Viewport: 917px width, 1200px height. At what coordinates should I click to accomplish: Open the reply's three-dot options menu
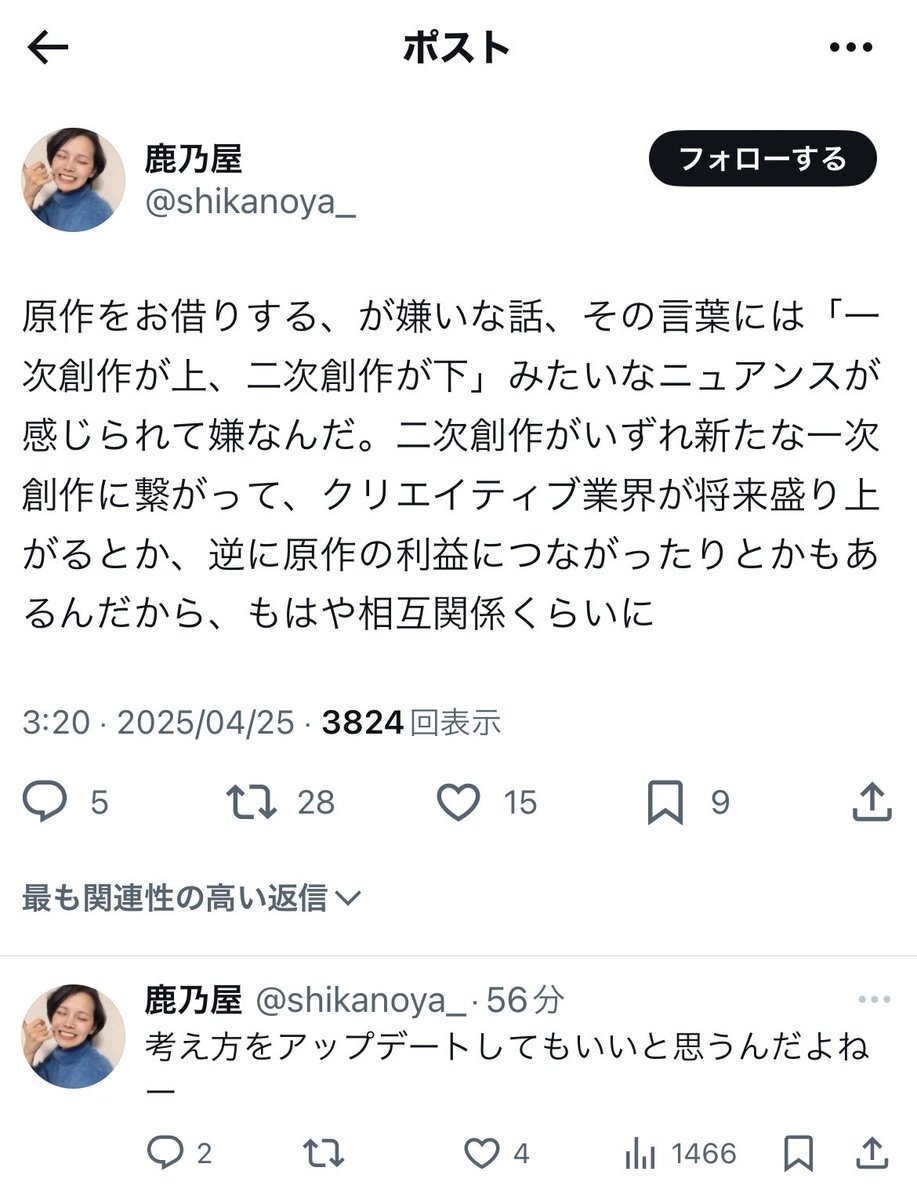873,1000
